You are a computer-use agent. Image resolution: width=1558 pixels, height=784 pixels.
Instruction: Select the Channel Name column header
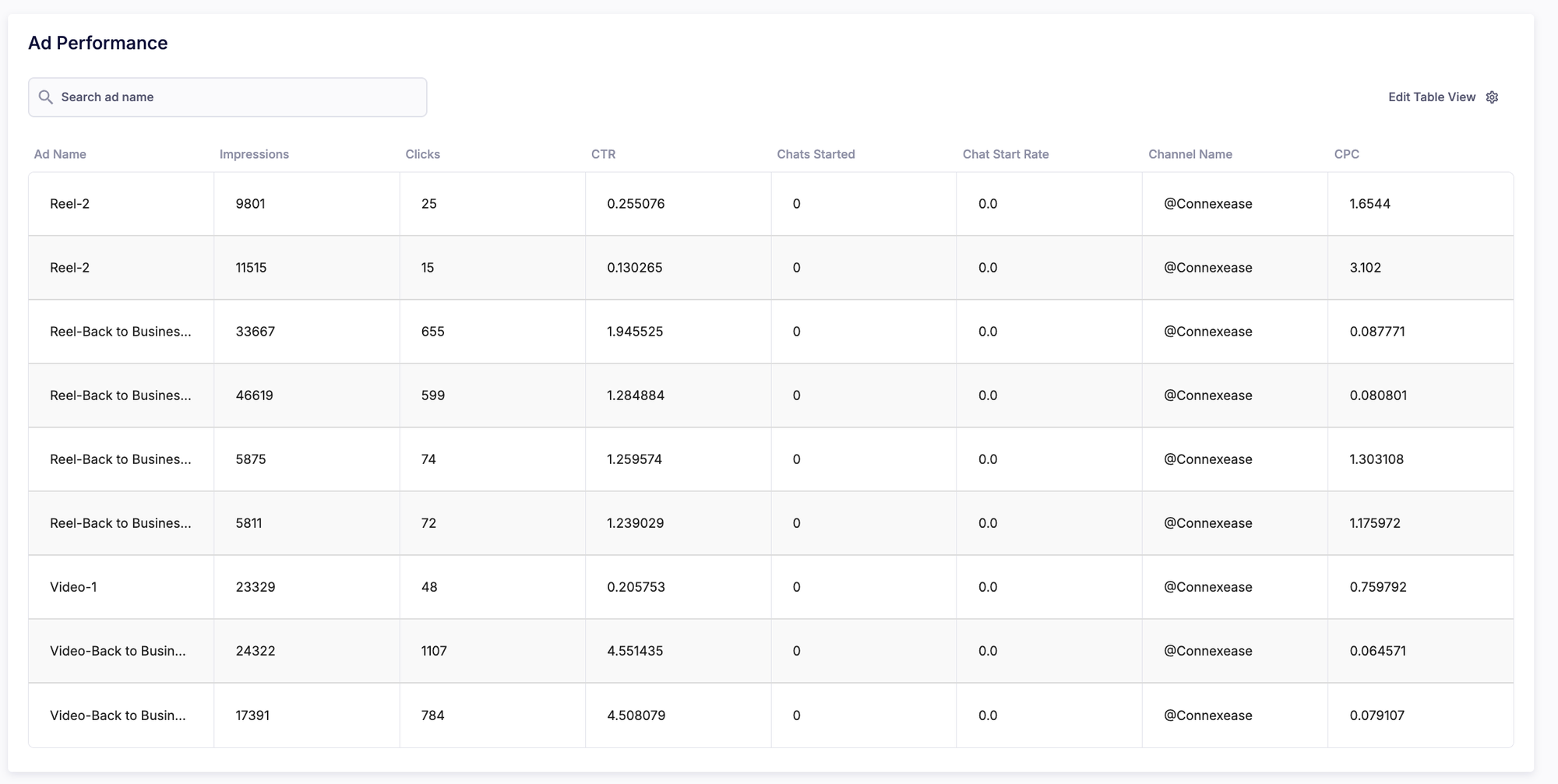point(1190,154)
